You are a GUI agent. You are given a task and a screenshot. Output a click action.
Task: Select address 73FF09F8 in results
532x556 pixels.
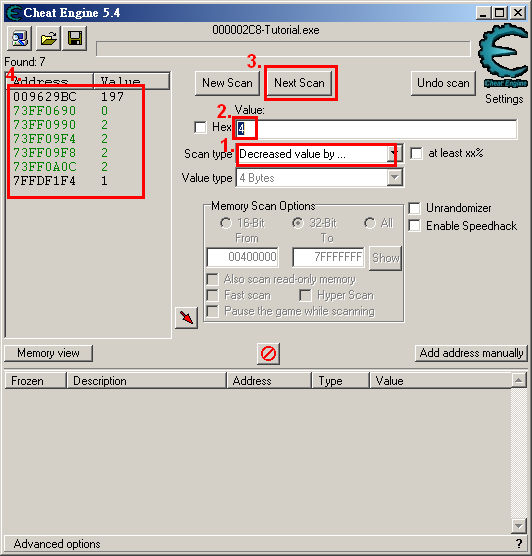click(45, 153)
